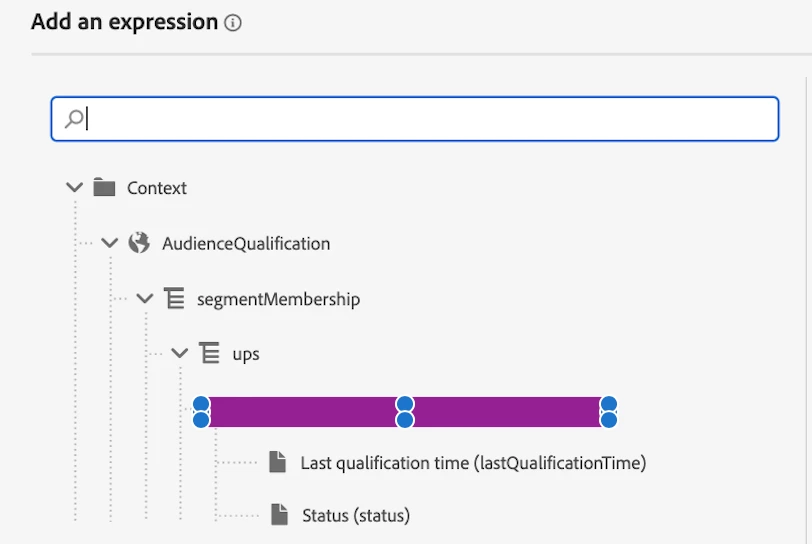Click the Last qualification time file icon
The image size is (812, 544).
278,462
